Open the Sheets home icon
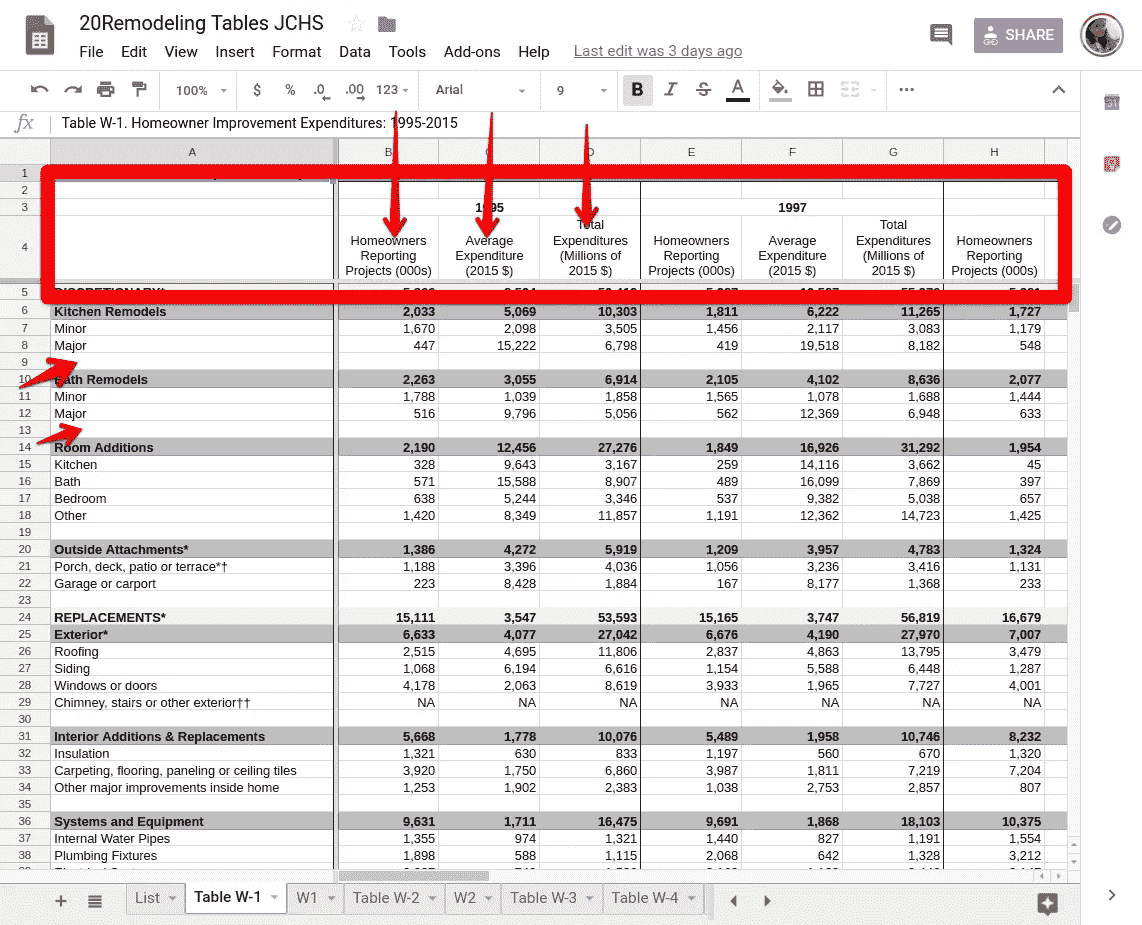This screenshot has width=1142, height=925. pyautogui.click(x=40, y=35)
